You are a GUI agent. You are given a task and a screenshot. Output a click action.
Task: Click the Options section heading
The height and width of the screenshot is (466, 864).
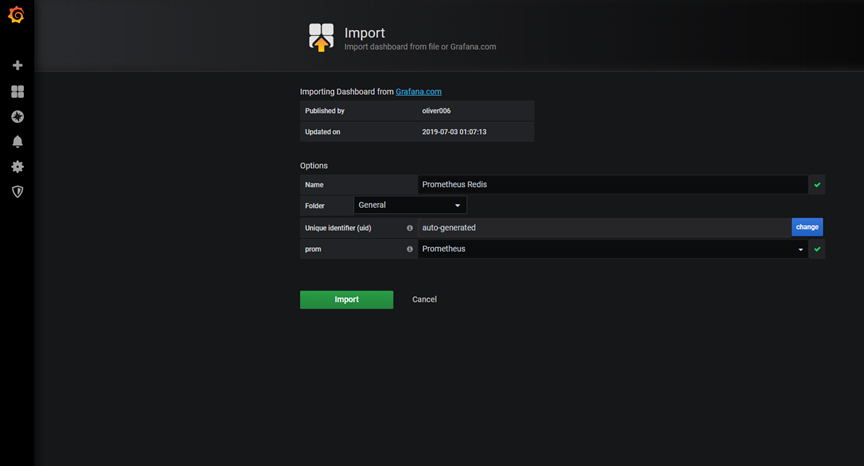[314, 166]
